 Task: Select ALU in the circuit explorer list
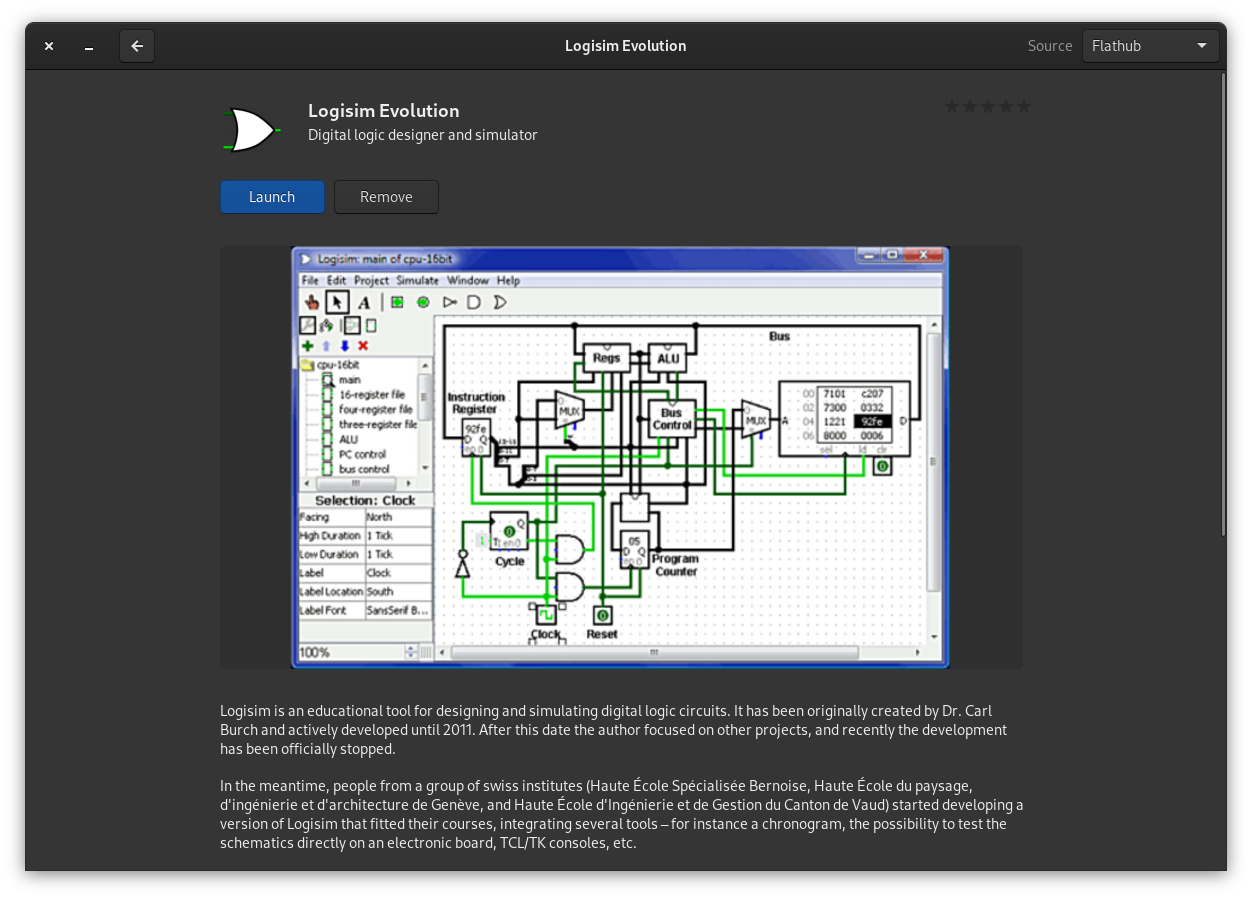[350, 438]
